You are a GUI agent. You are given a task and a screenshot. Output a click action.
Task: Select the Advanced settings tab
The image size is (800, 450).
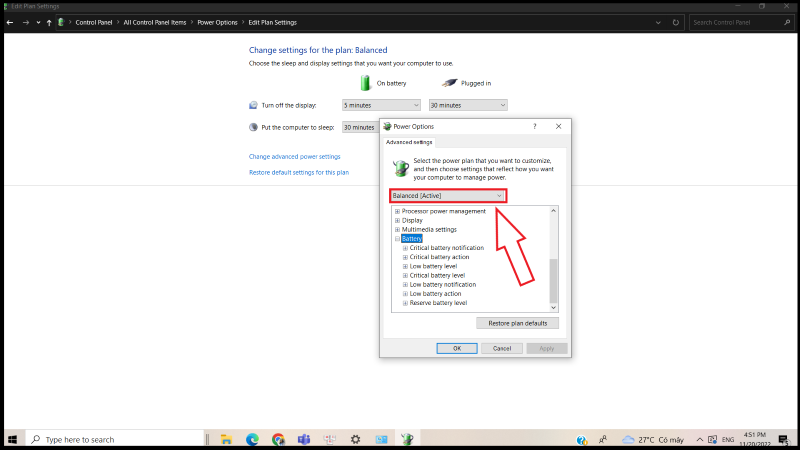tap(409, 142)
